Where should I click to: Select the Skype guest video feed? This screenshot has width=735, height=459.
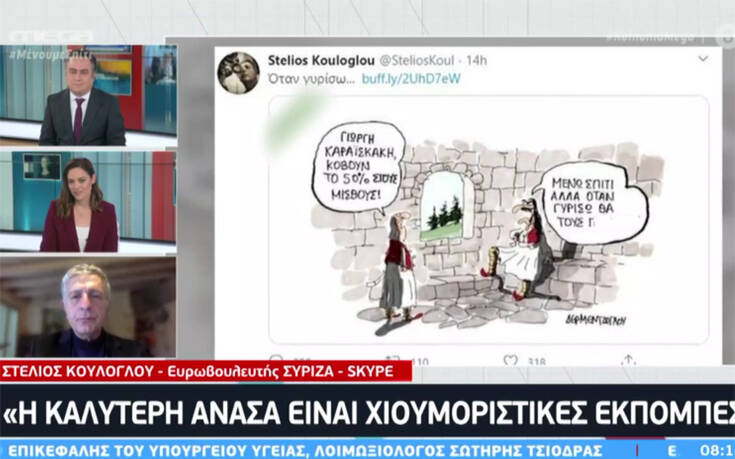pyautogui.click(x=88, y=307)
